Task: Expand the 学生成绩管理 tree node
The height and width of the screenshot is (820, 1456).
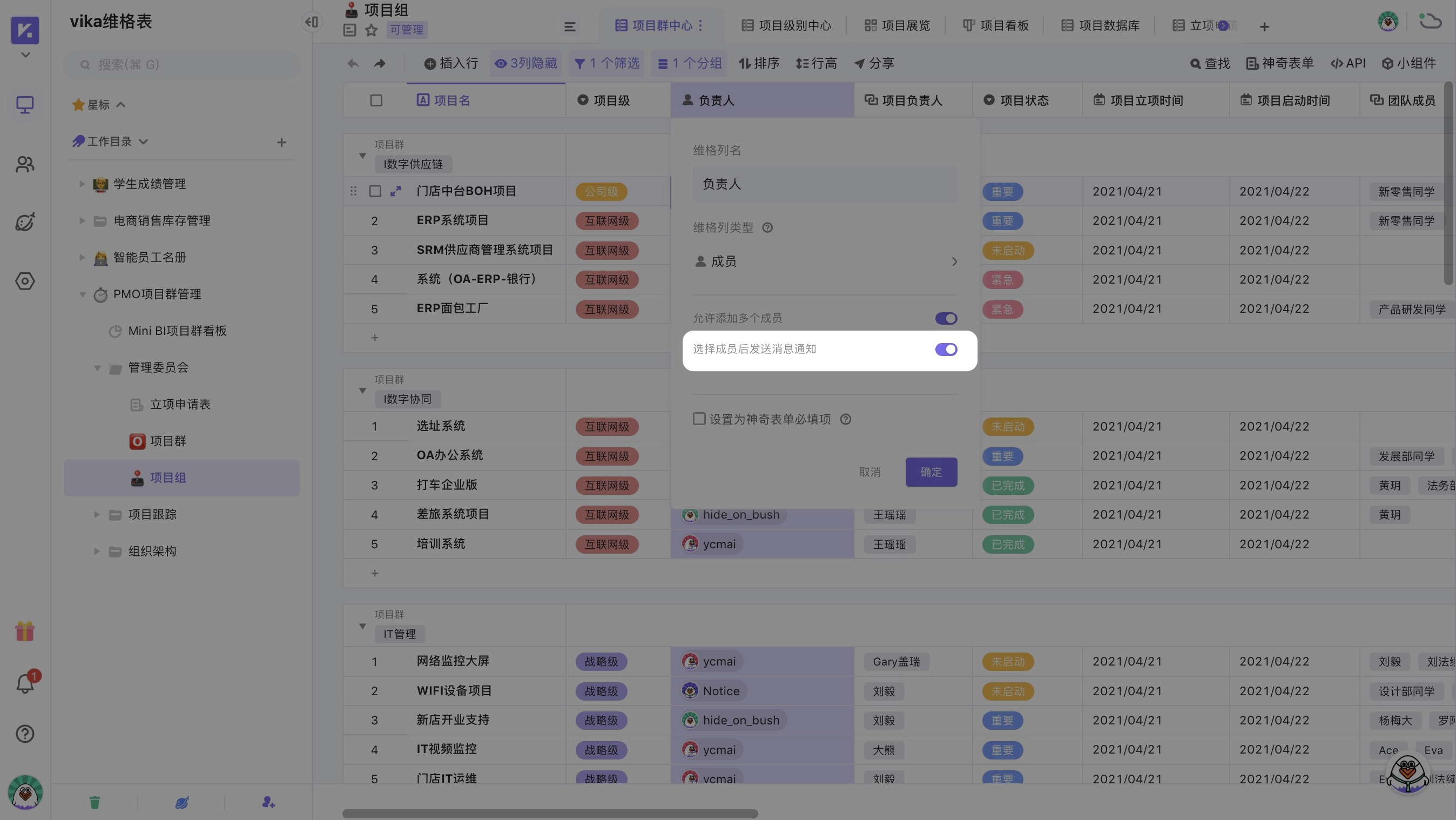Action: click(81, 183)
